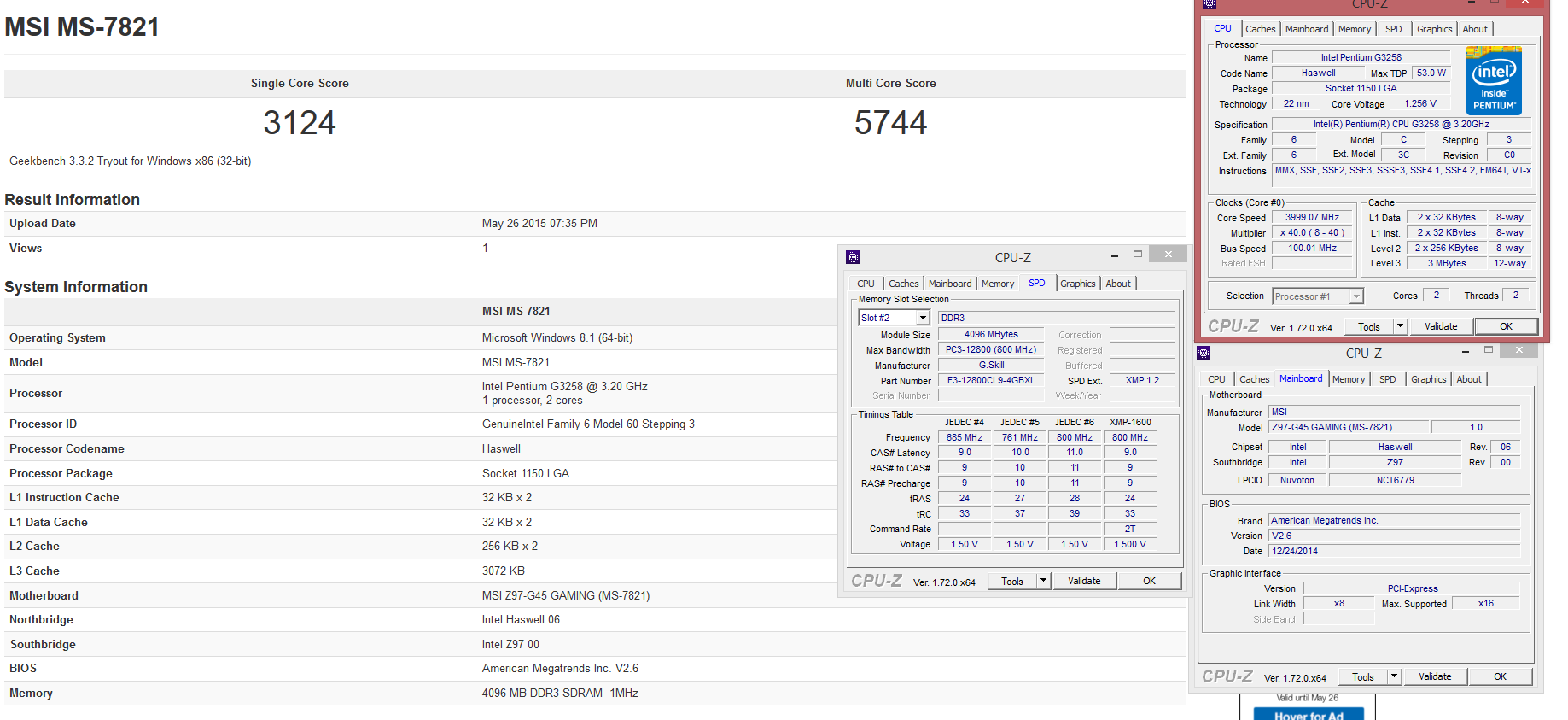Screen dimensions: 1568x720
Task: Maximize the Mainboard CPU-Z window
Action: click(x=1489, y=350)
